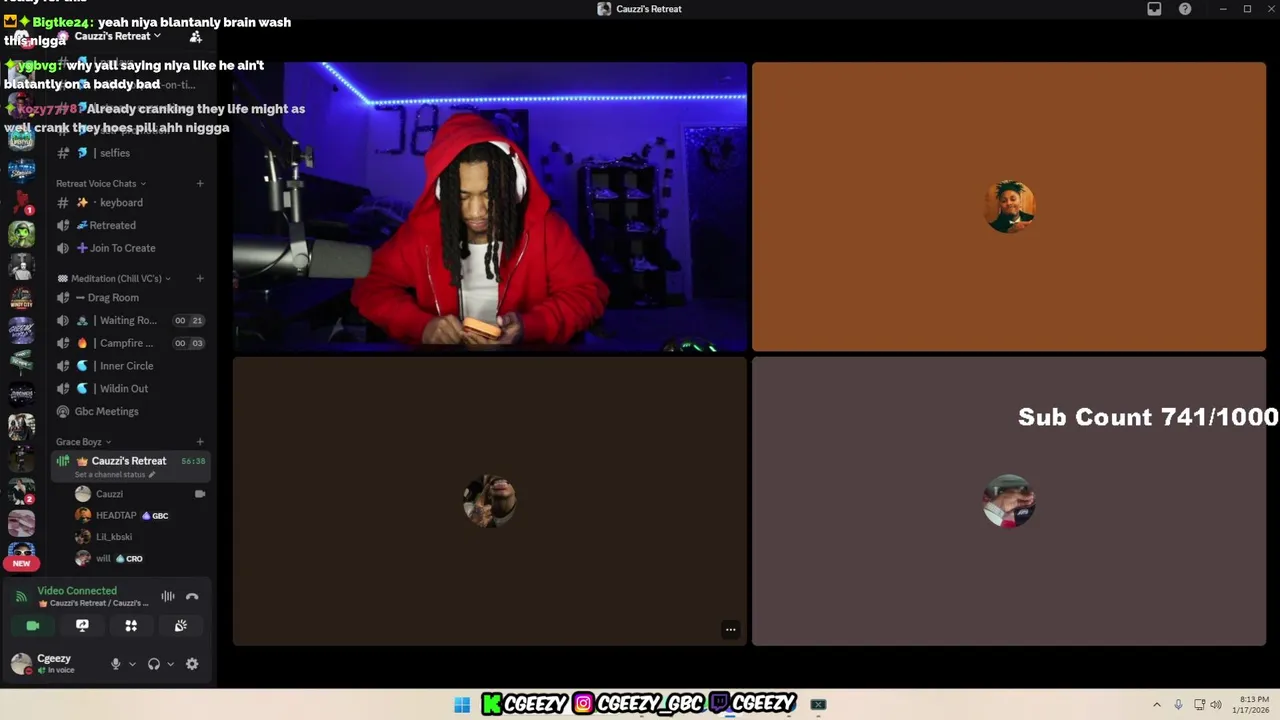Add channel to Meditation category

(x=200, y=279)
